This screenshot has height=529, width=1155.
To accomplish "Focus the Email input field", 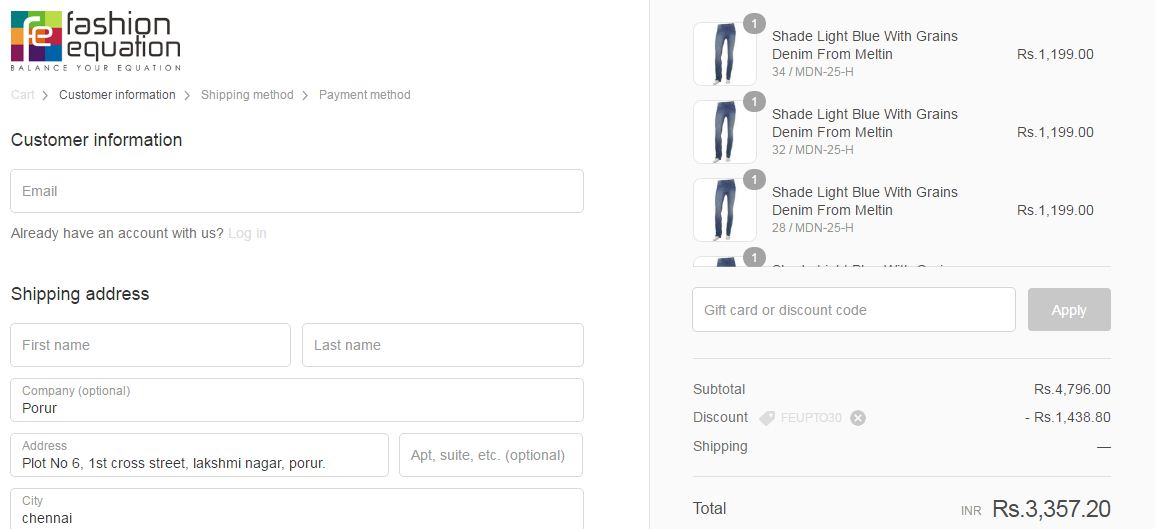I will click(x=297, y=191).
